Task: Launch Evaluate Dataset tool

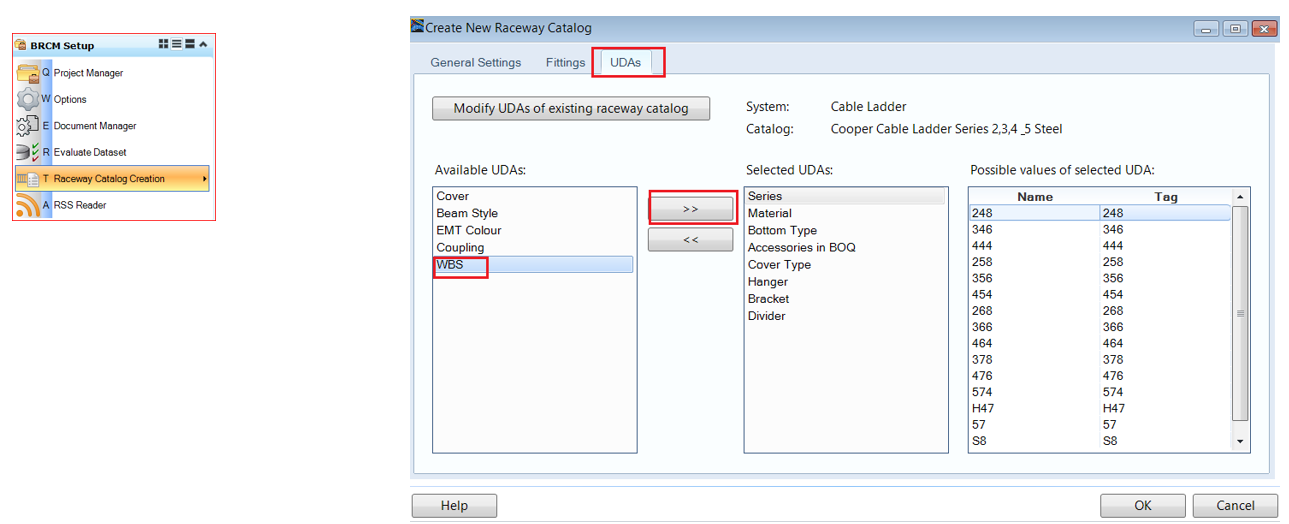Action: click(112, 152)
